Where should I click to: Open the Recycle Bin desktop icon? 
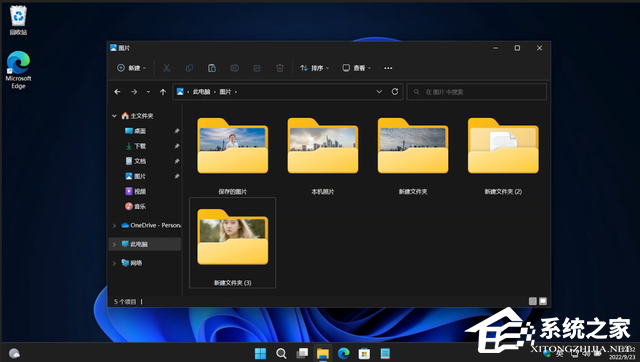click(x=18, y=20)
